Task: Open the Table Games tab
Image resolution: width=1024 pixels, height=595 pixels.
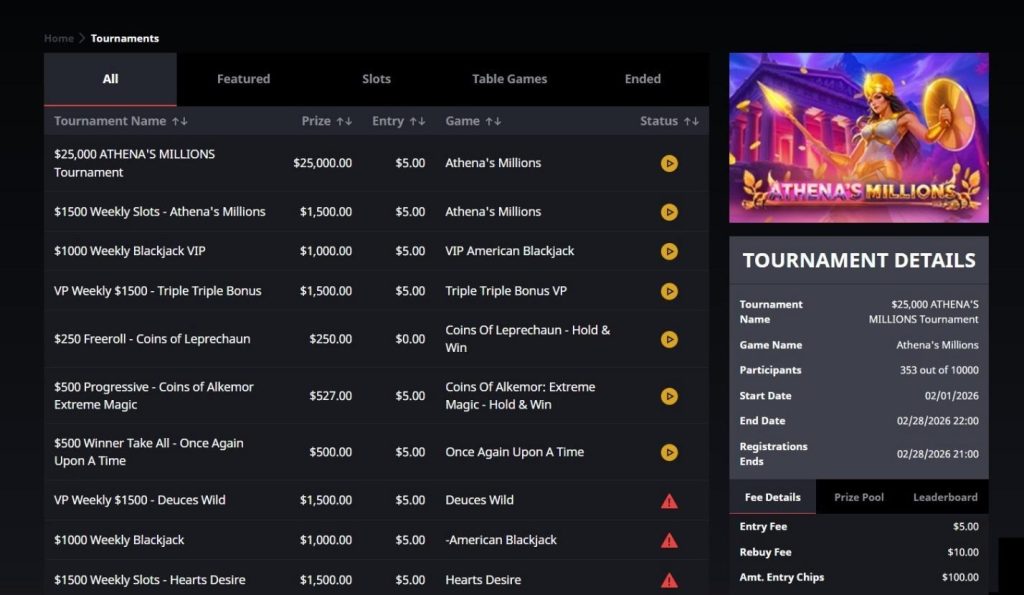Action: pos(509,79)
